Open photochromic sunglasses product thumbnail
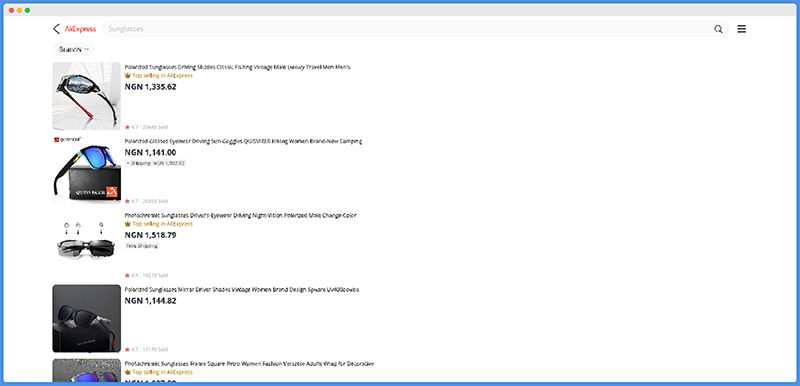 [x=87, y=244]
